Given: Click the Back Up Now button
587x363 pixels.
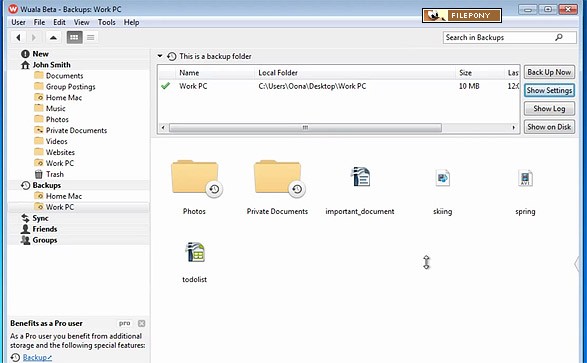Looking at the screenshot, I should click(x=549, y=72).
